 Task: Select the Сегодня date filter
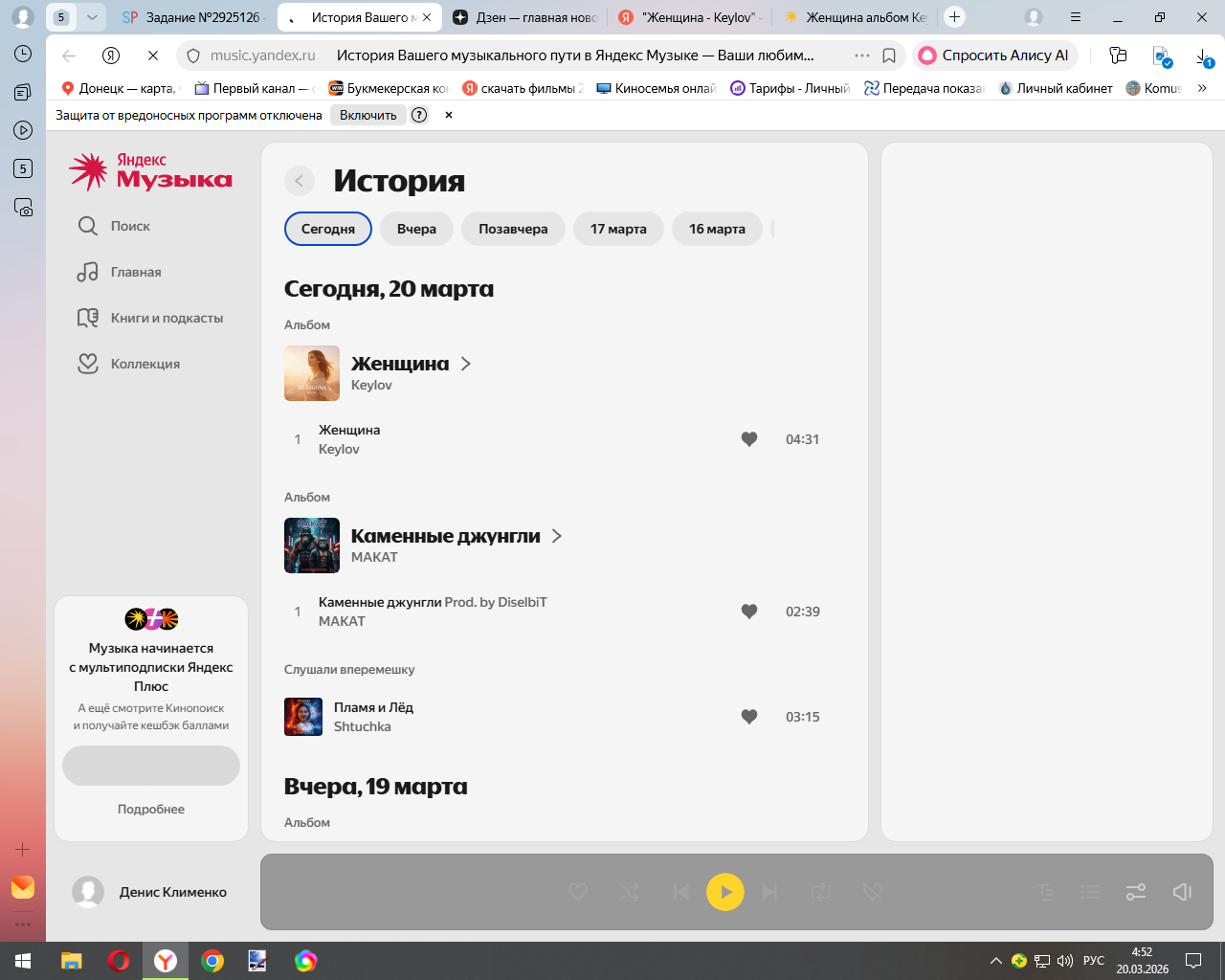328,229
